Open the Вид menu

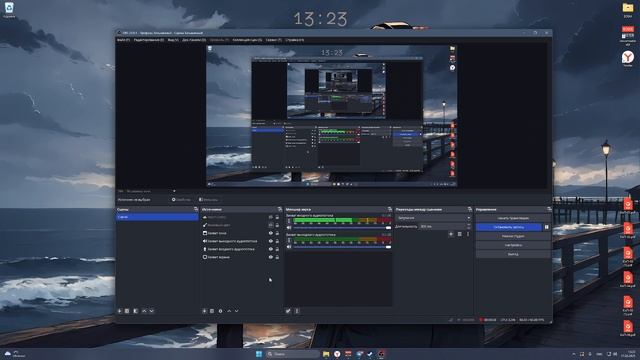pos(173,40)
